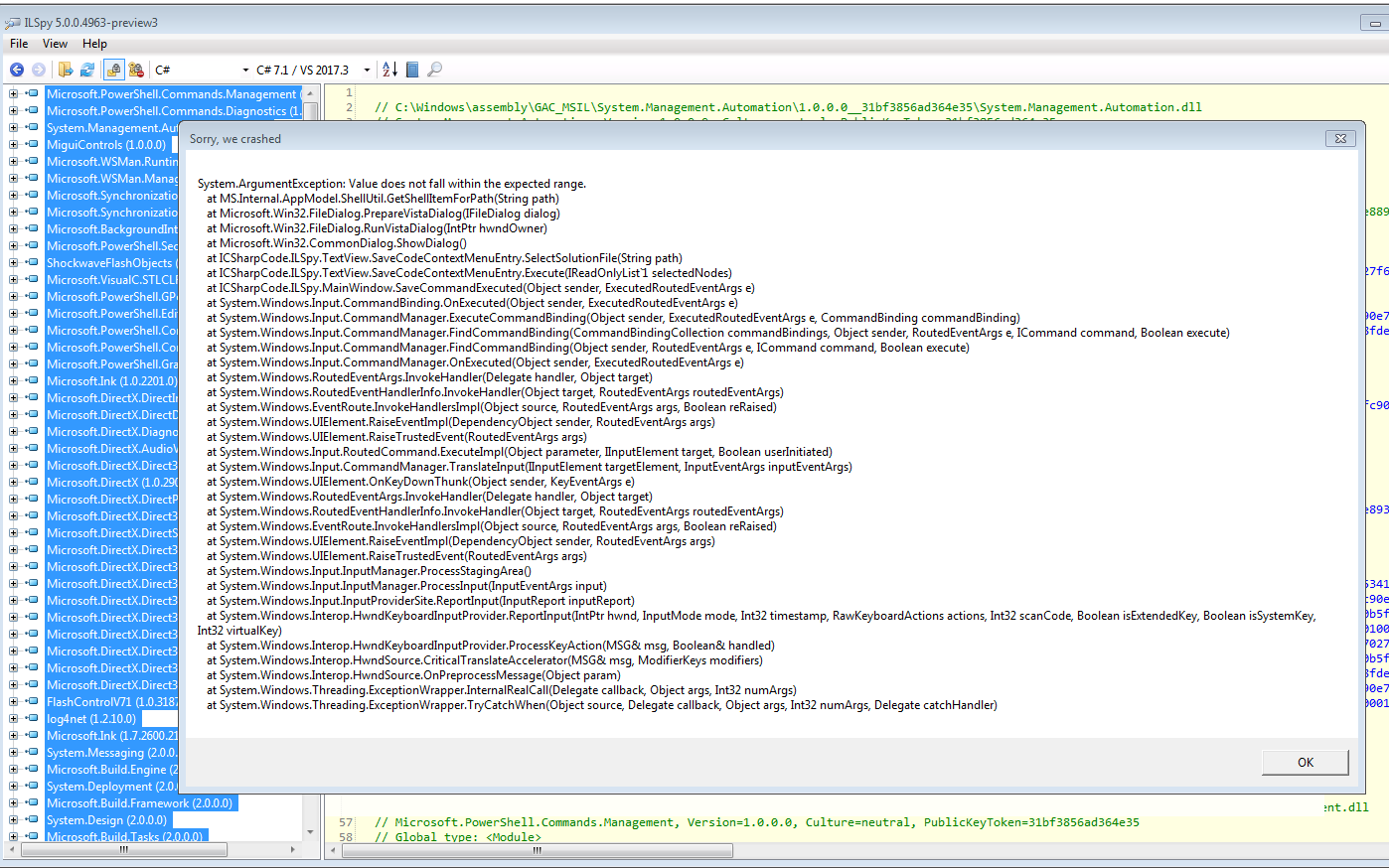Click the Back navigation arrow icon
Viewport: 1389px width, 868px height.
[x=17, y=70]
